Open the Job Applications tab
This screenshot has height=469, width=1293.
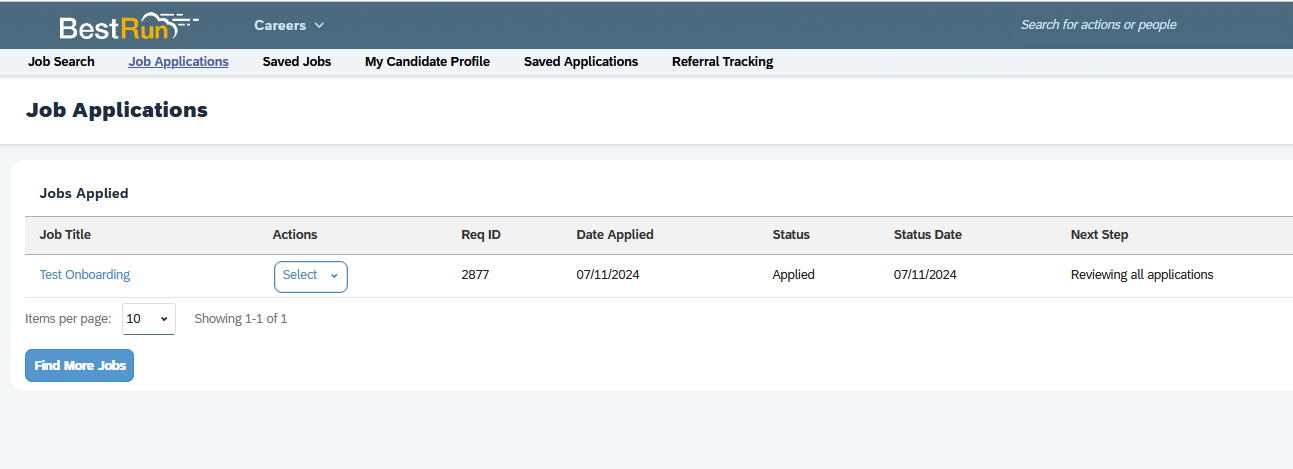(x=178, y=62)
